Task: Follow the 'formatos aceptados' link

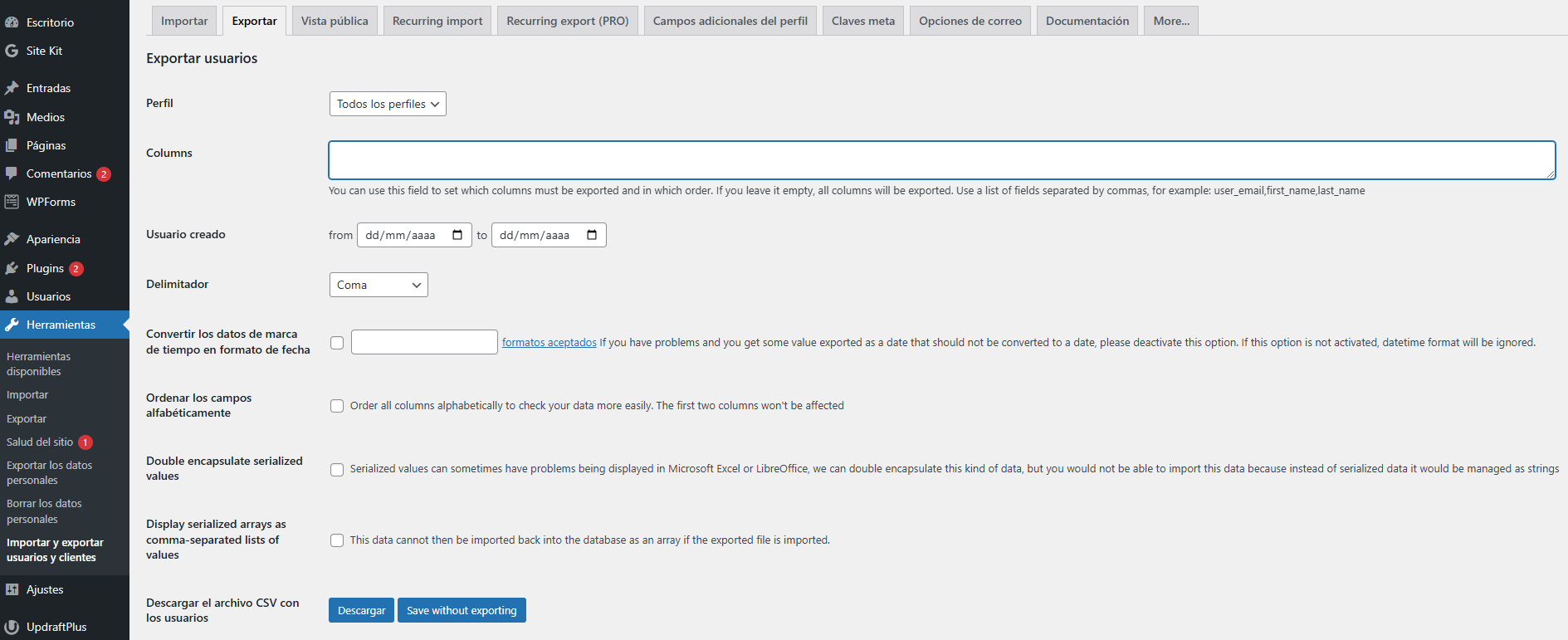Action: [x=549, y=342]
